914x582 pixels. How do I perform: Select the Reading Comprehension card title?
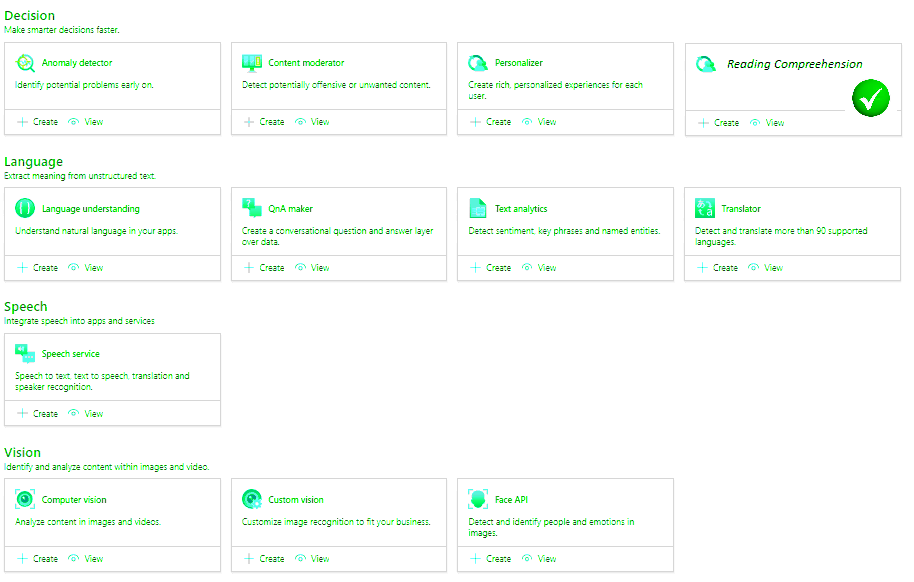click(794, 64)
